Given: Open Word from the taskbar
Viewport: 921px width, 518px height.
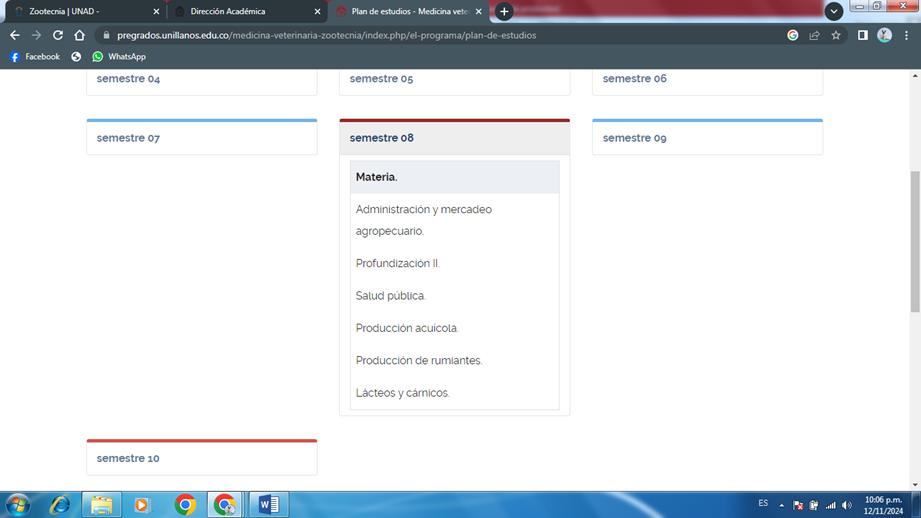Looking at the screenshot, I should click(x=268, y=504).
